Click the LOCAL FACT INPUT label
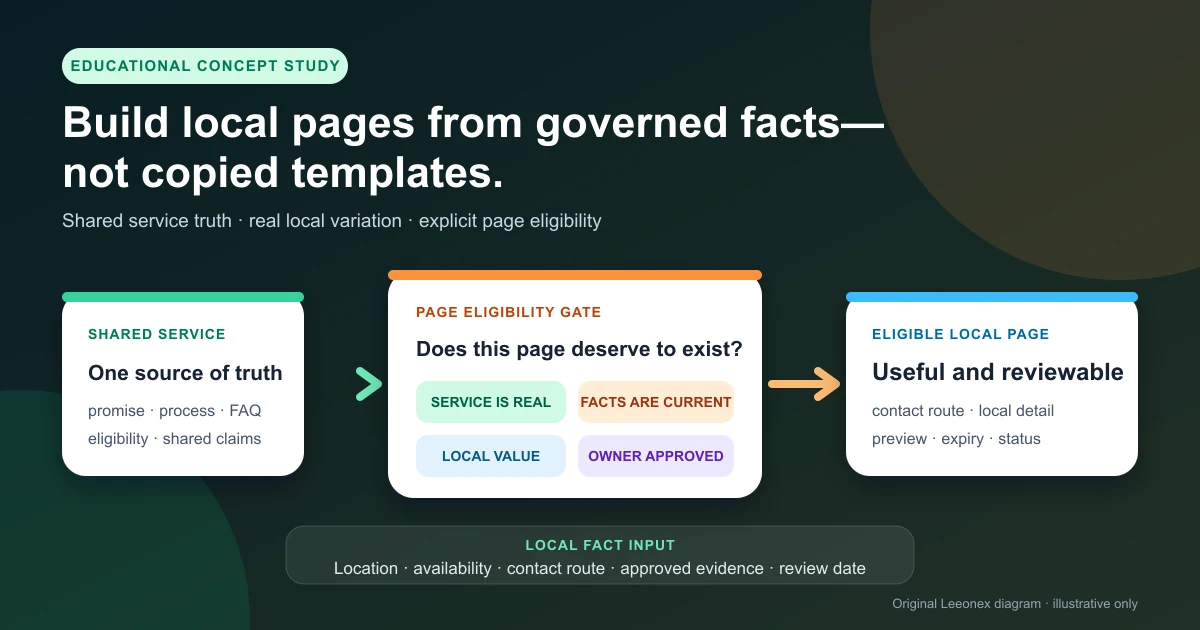Screen dimensions: 1200x630 click(x=600, y=545)
